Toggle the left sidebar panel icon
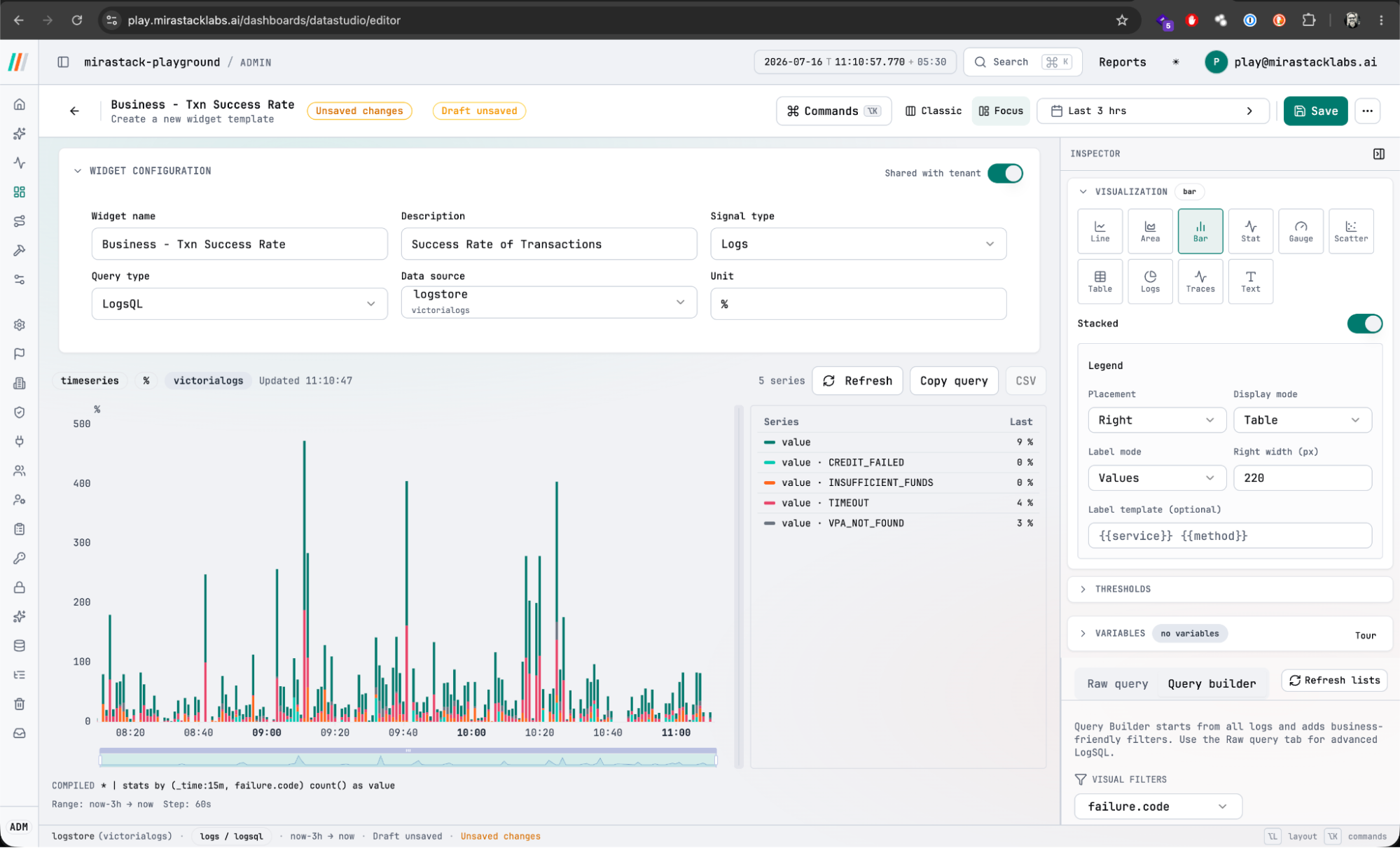This screenshot has width=1400, height=848. pos(63,62)
